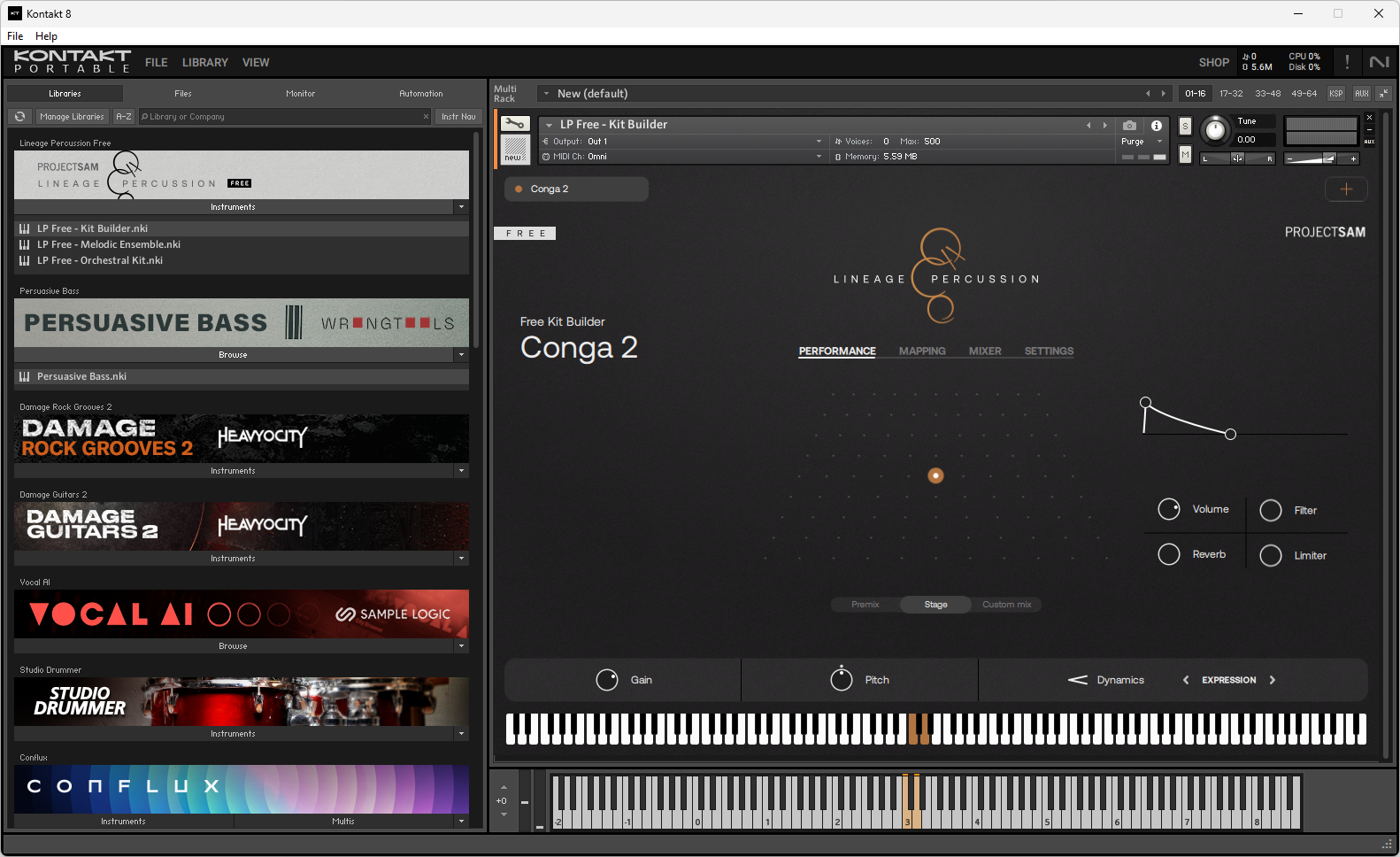The height and width of the screenshot is (857, 1400).
Task: Shift the keyboard octave up
Action: click(x=504, y=787)
